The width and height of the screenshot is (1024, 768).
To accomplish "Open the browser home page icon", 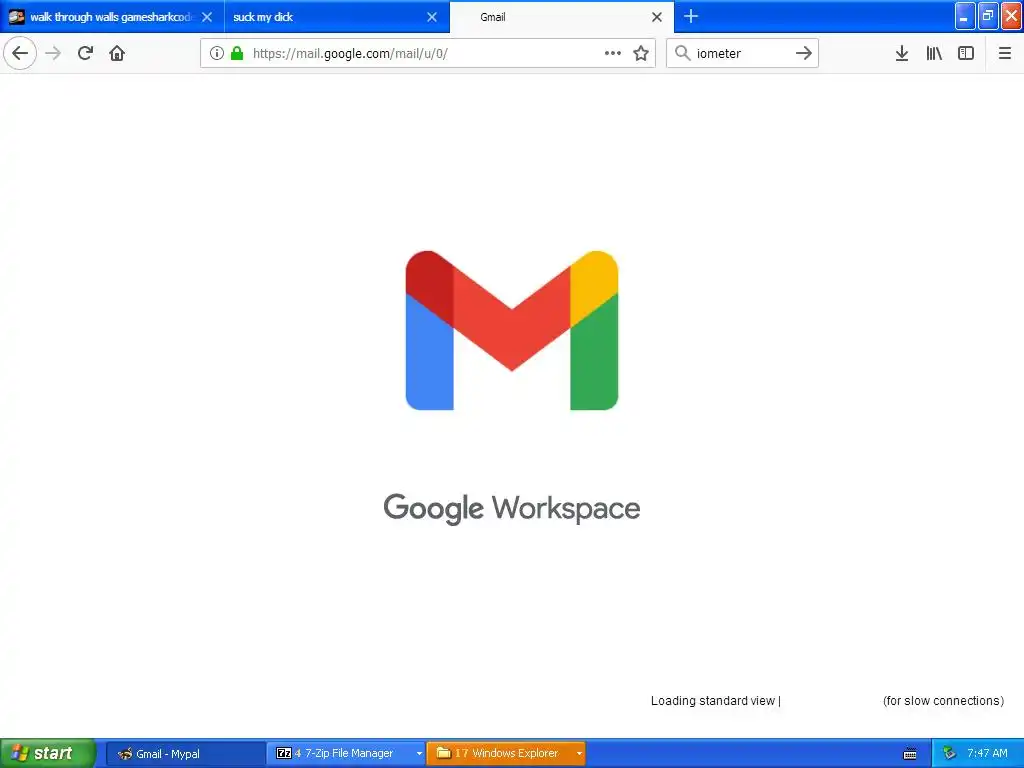I will [117, 53].
